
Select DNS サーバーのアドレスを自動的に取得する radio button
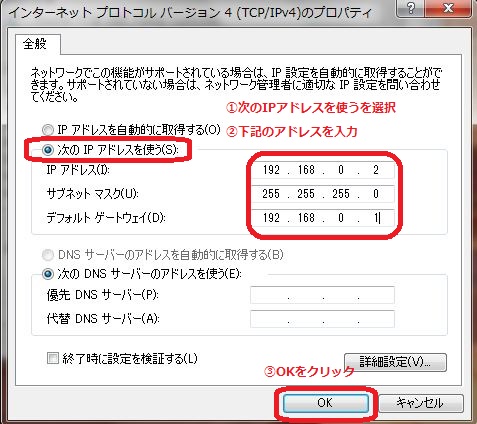pyautogui.click(x=48, y=255)
